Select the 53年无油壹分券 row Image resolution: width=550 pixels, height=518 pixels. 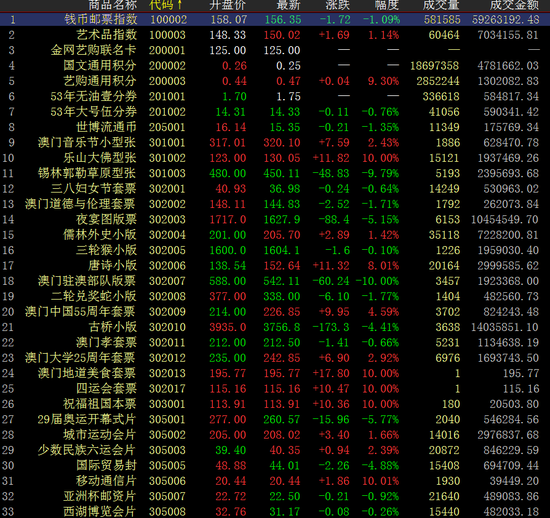pyautogui.click(x=275, y=96)
